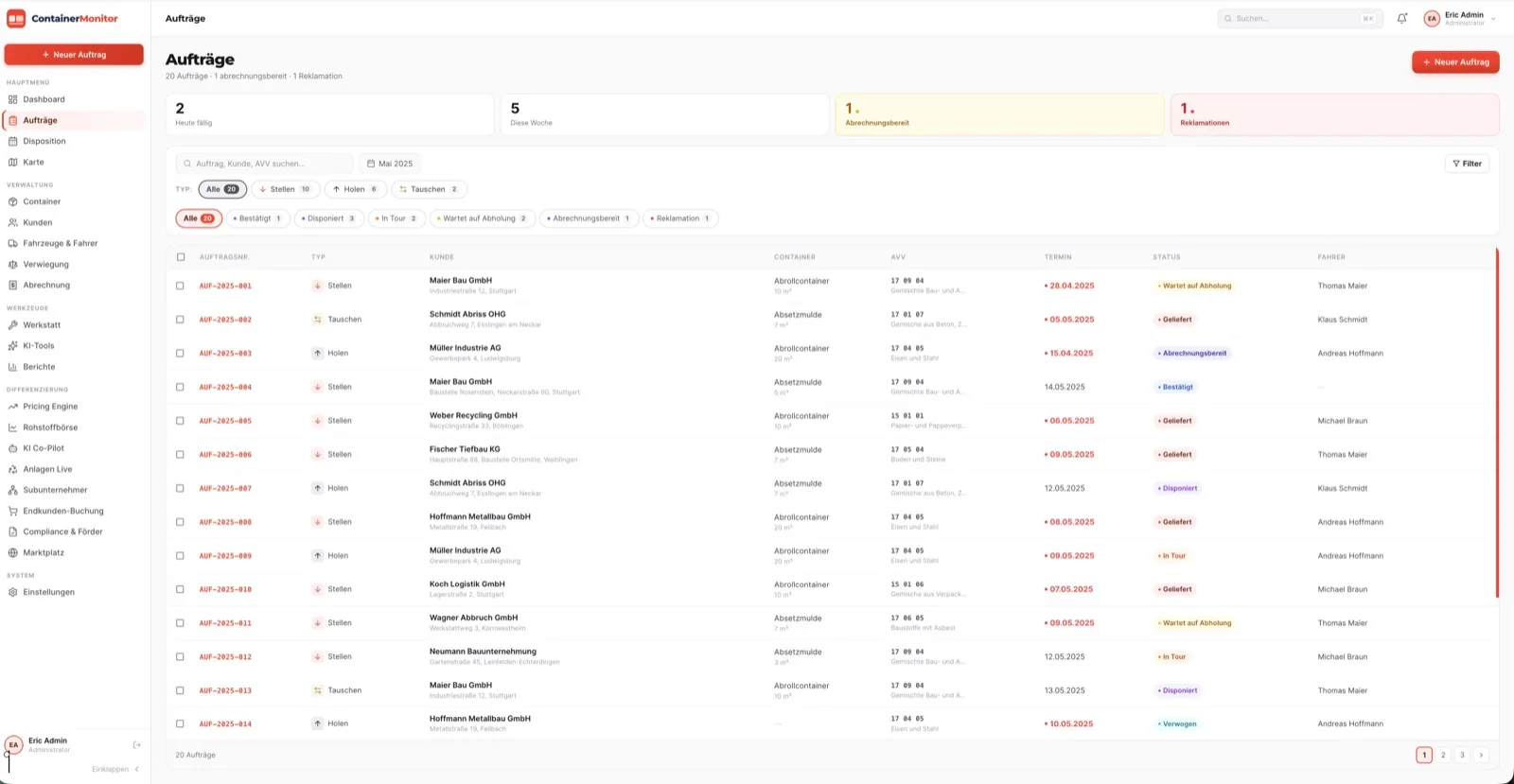This screenshot has width=1514, height=784.
Task: Focus the Auftrag, Kunde, AVV search field
Action: tap(264, 164)
